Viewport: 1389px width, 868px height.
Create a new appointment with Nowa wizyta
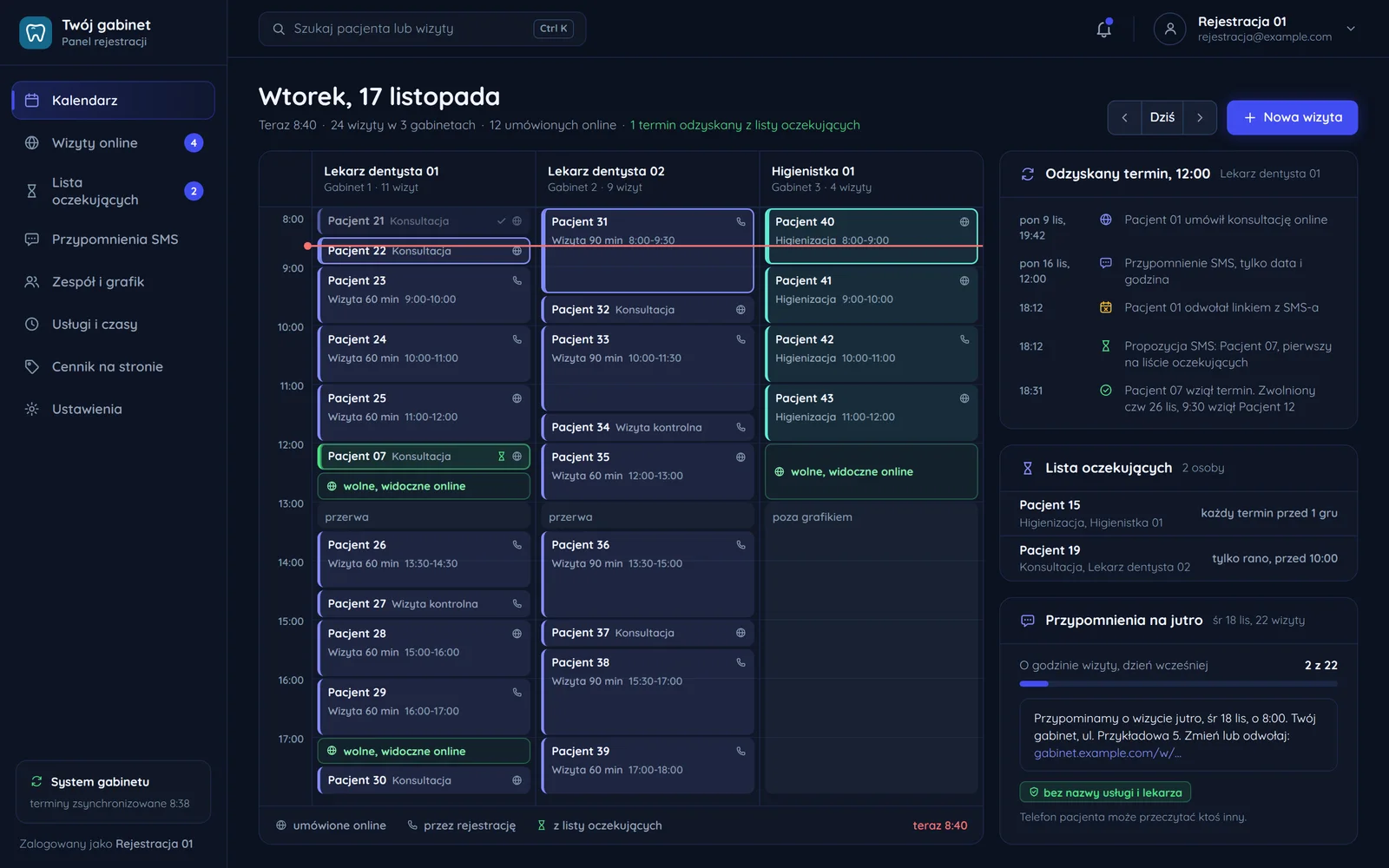(1292, 117)
